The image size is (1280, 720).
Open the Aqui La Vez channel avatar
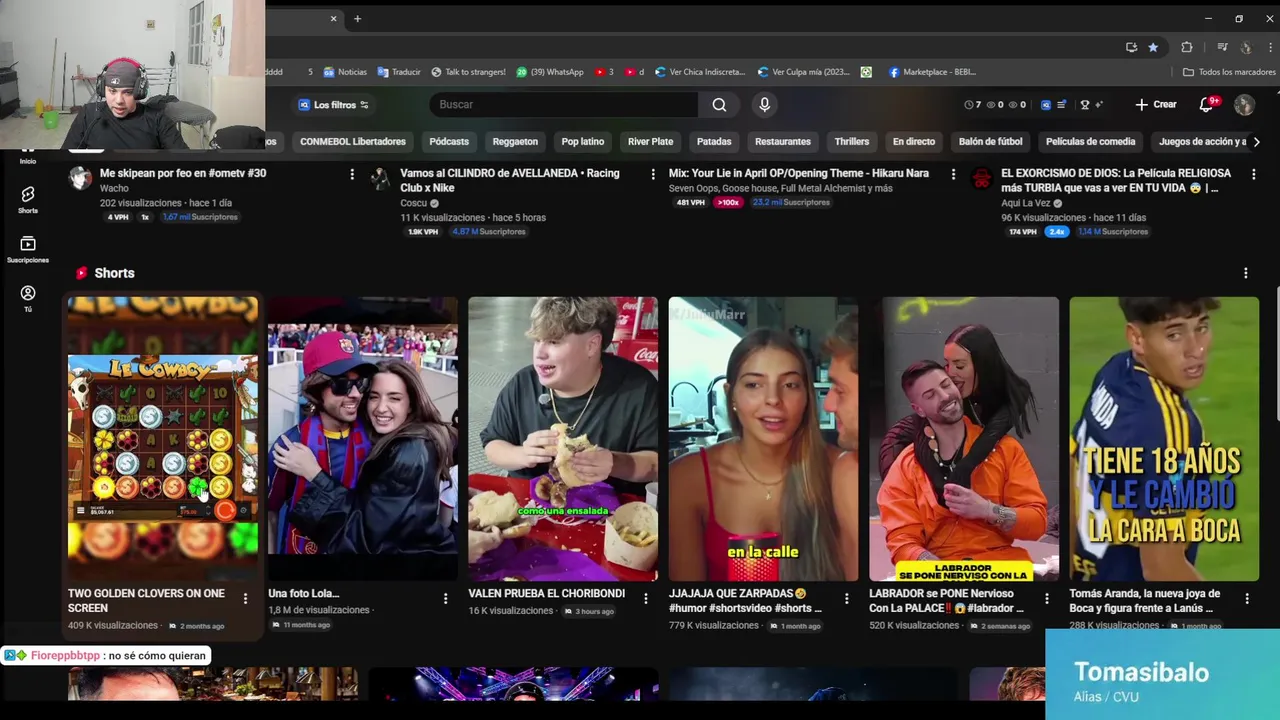[x=981, y=179]
